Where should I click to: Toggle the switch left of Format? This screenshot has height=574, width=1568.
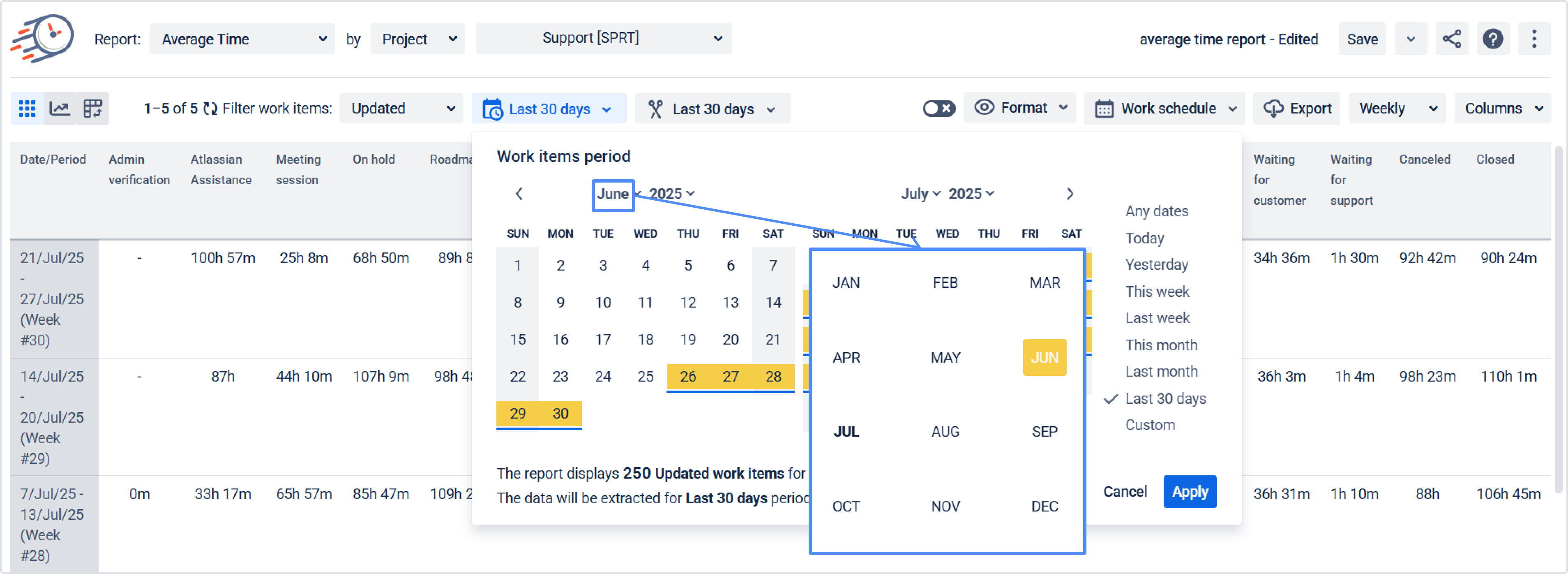pos(938,109)
